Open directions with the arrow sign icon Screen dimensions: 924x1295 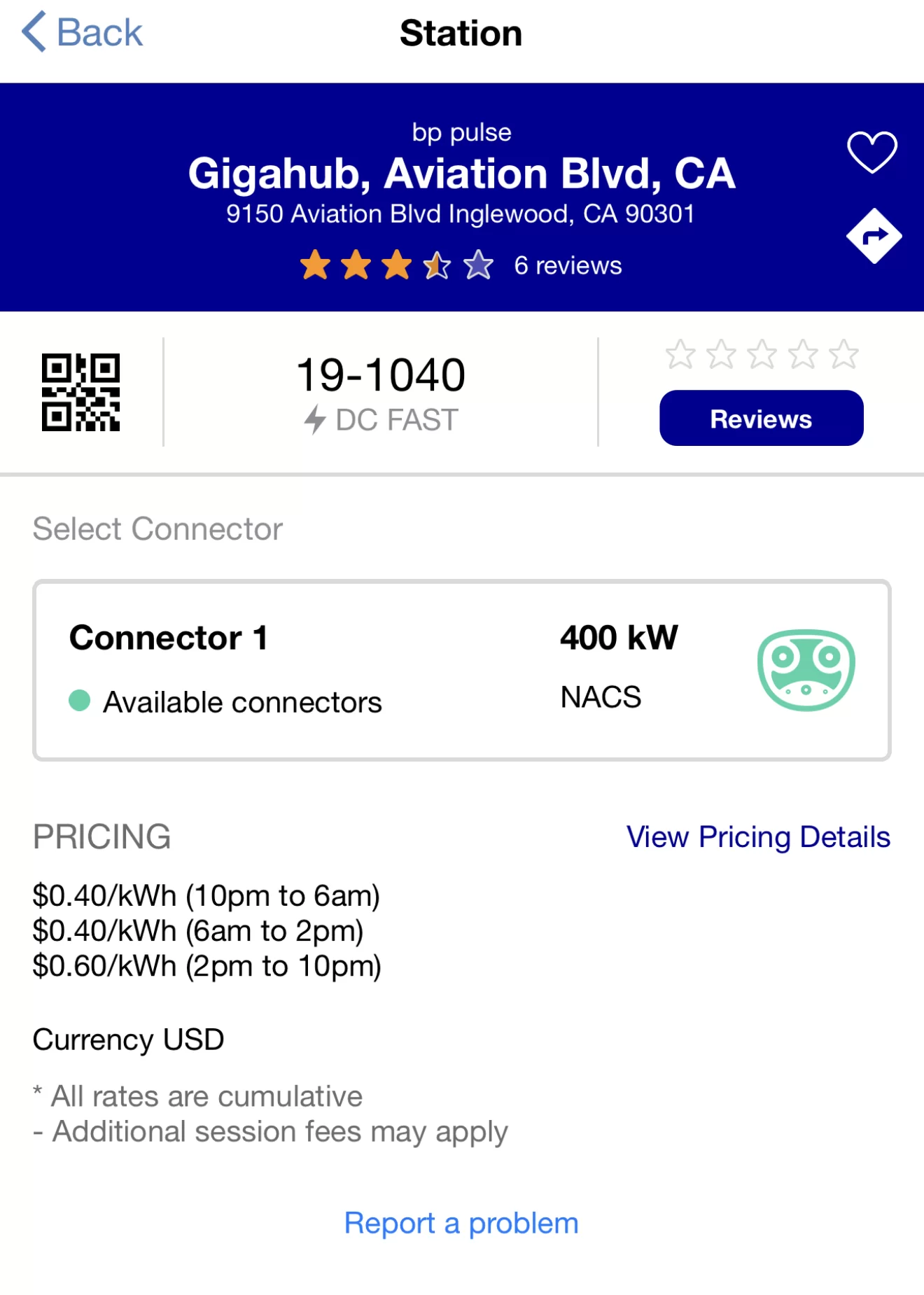(x=873, y=236)
